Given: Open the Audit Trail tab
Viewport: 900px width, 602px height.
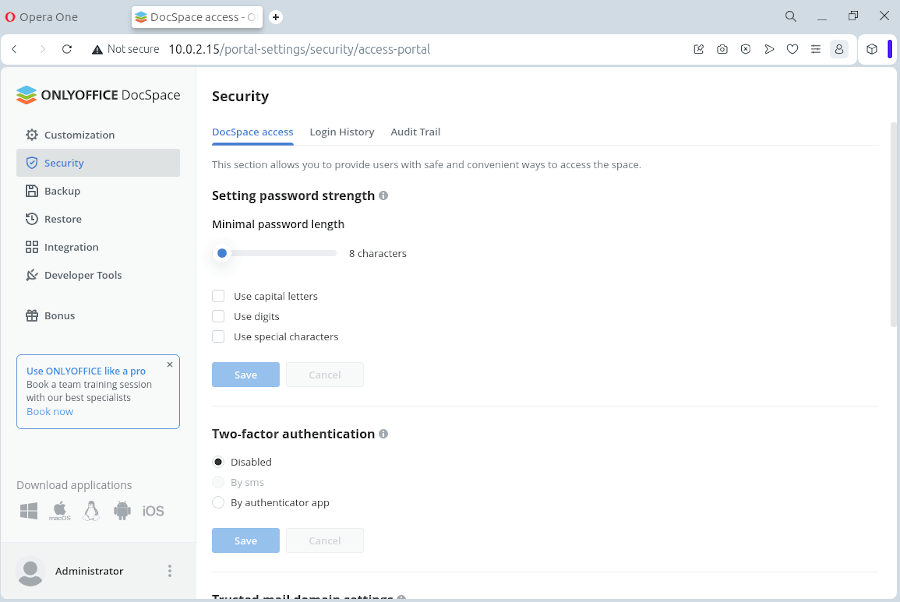Looking at the screenshot, I should [415, 132].
